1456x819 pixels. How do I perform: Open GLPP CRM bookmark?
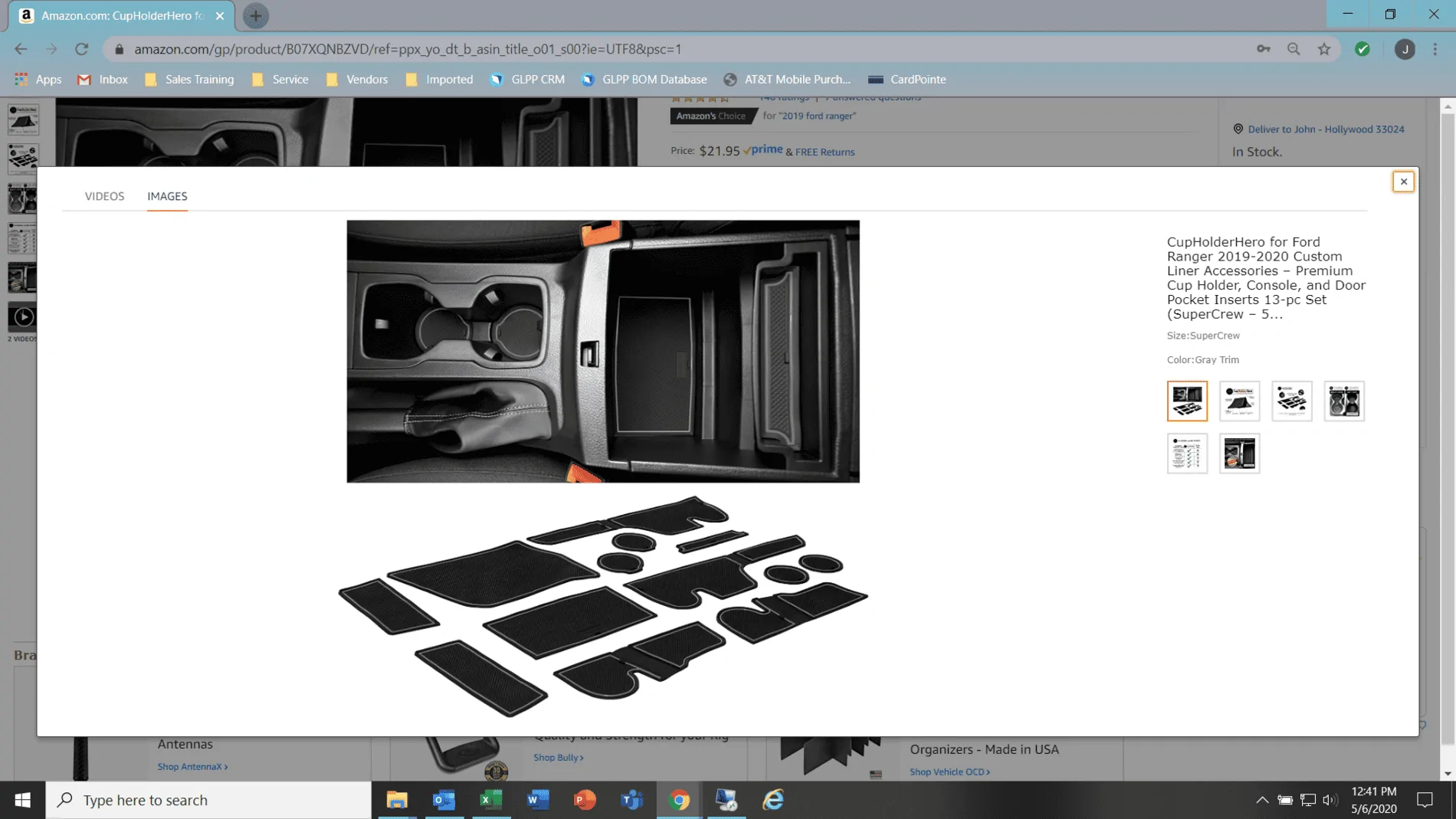(x=527, y=79)
